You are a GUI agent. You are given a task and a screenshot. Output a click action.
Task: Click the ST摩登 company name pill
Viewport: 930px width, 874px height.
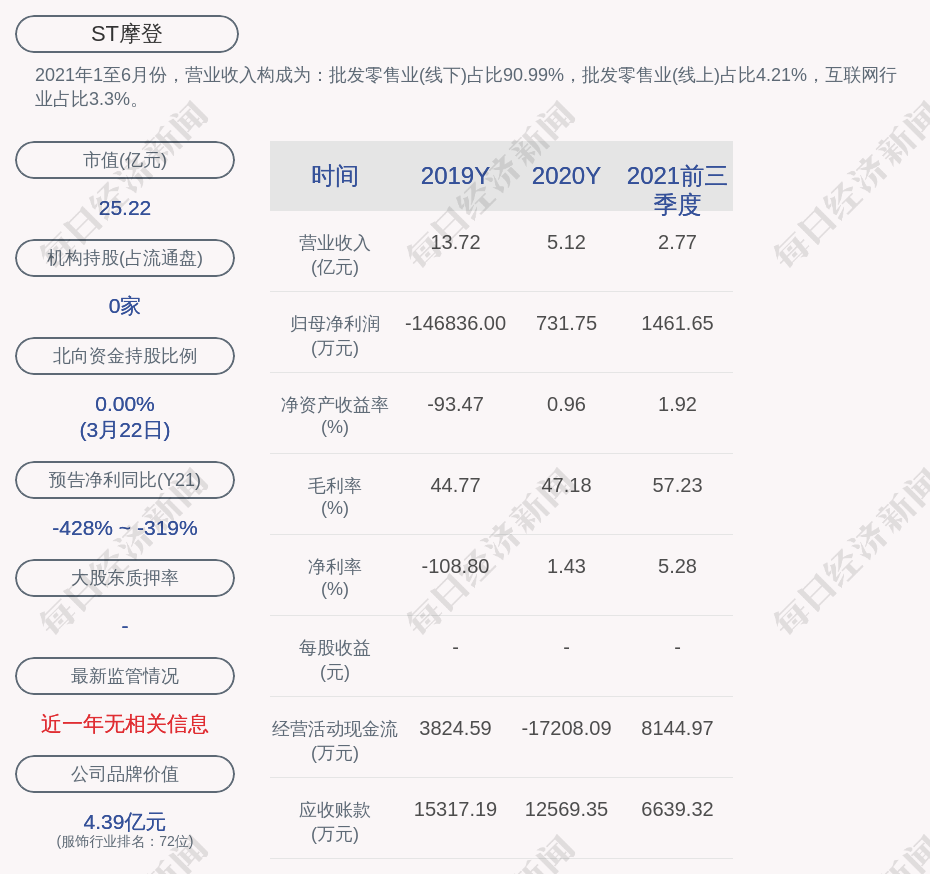[126, 34]
